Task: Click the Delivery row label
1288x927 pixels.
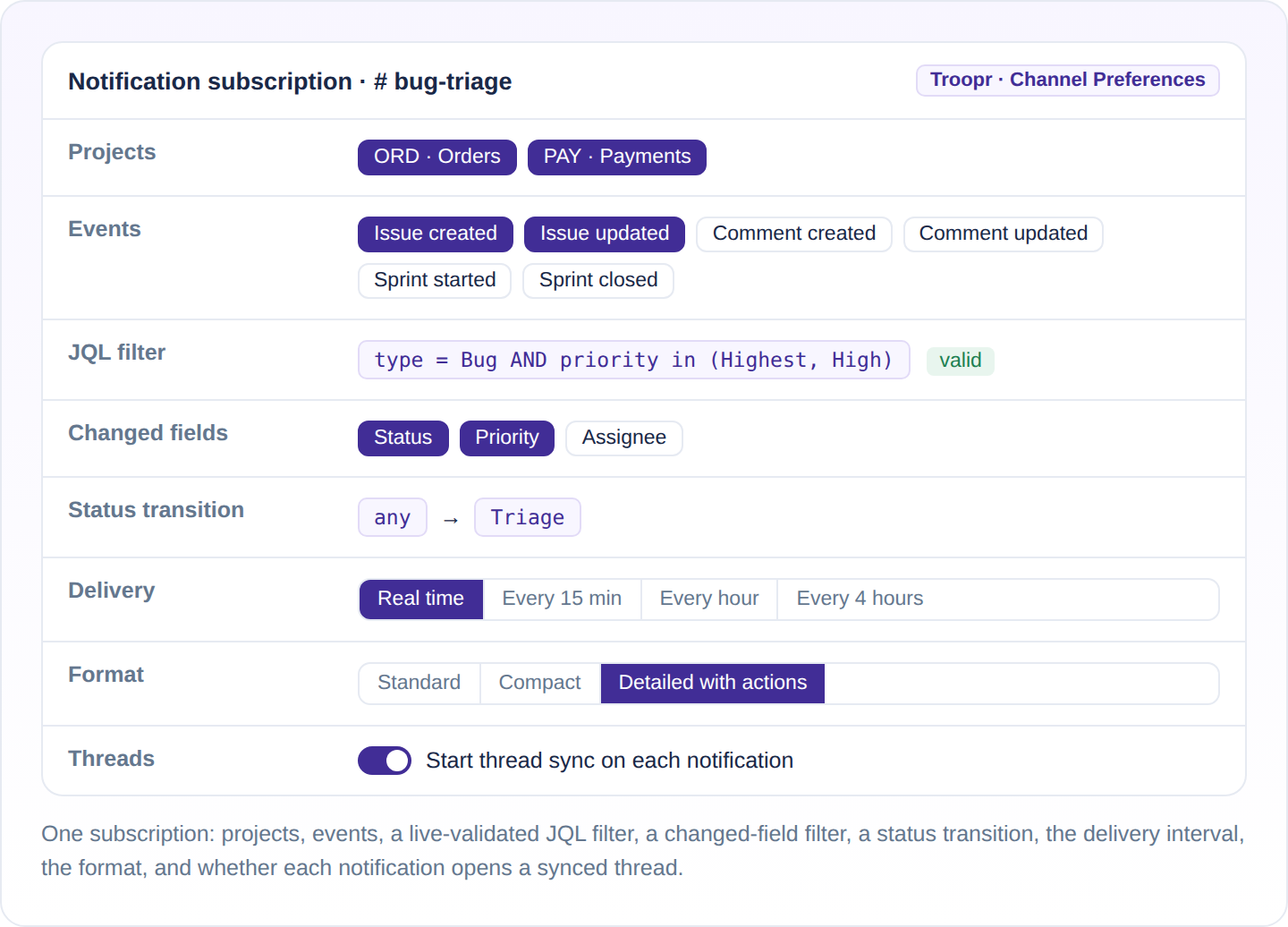Action: coord(111,591)
